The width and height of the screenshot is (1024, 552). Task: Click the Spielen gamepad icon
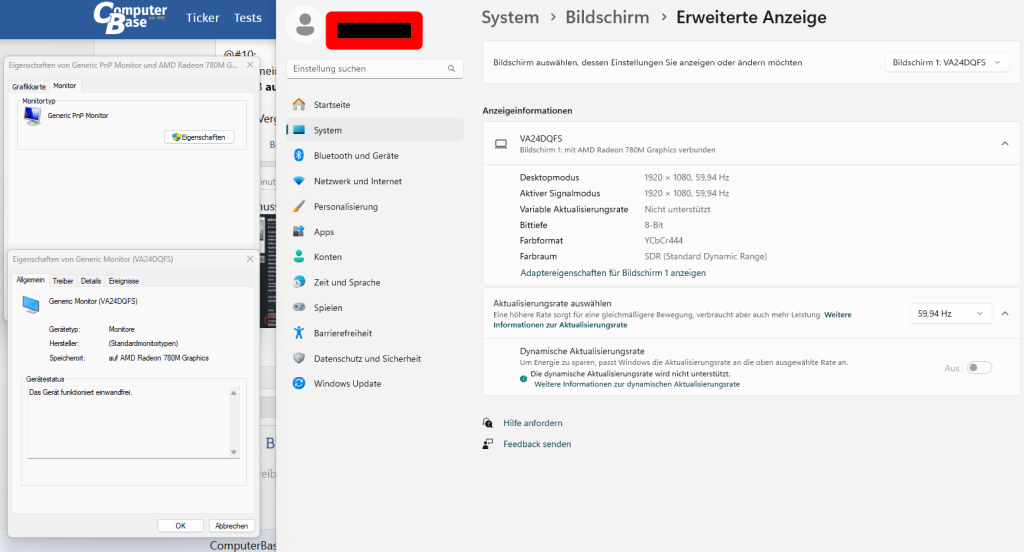(299, 307)
